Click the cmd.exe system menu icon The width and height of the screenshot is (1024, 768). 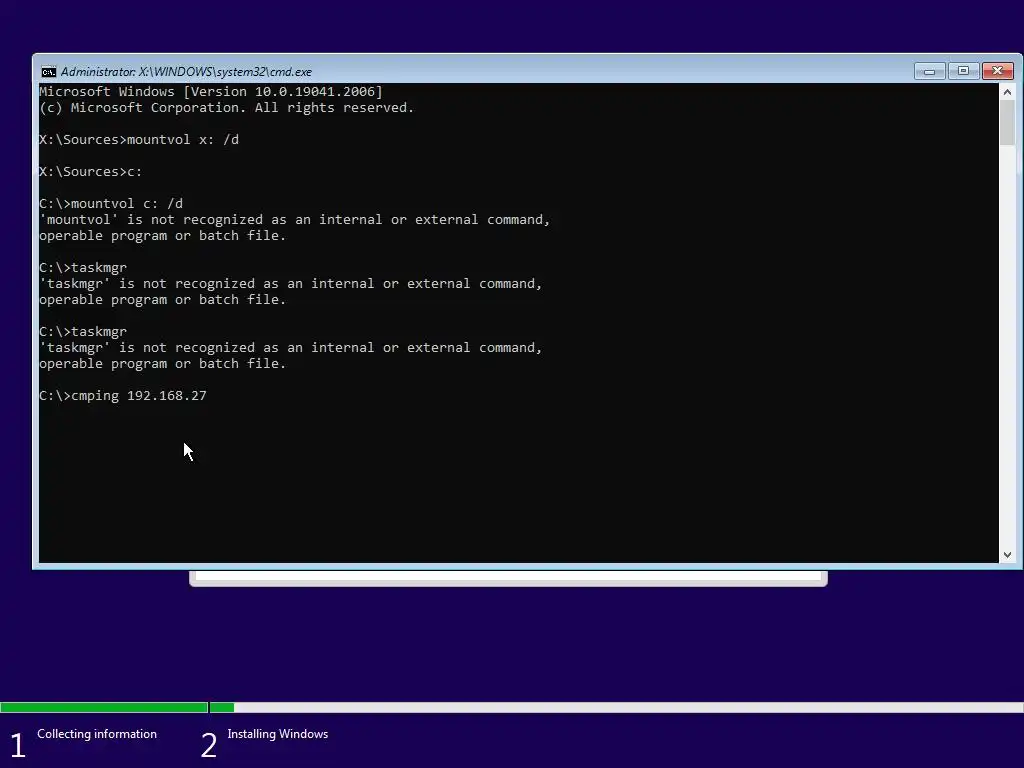click(48, 72)
